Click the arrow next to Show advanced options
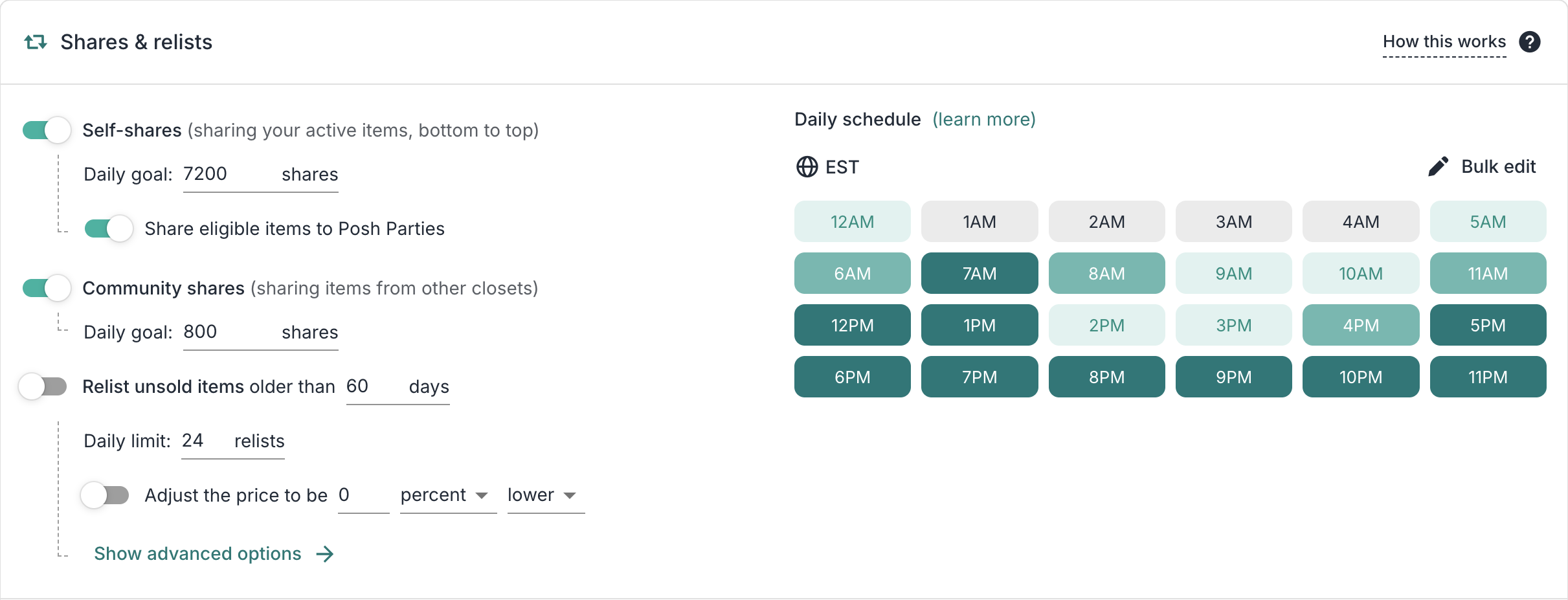 pyautogui.click(x=325, y=554)
